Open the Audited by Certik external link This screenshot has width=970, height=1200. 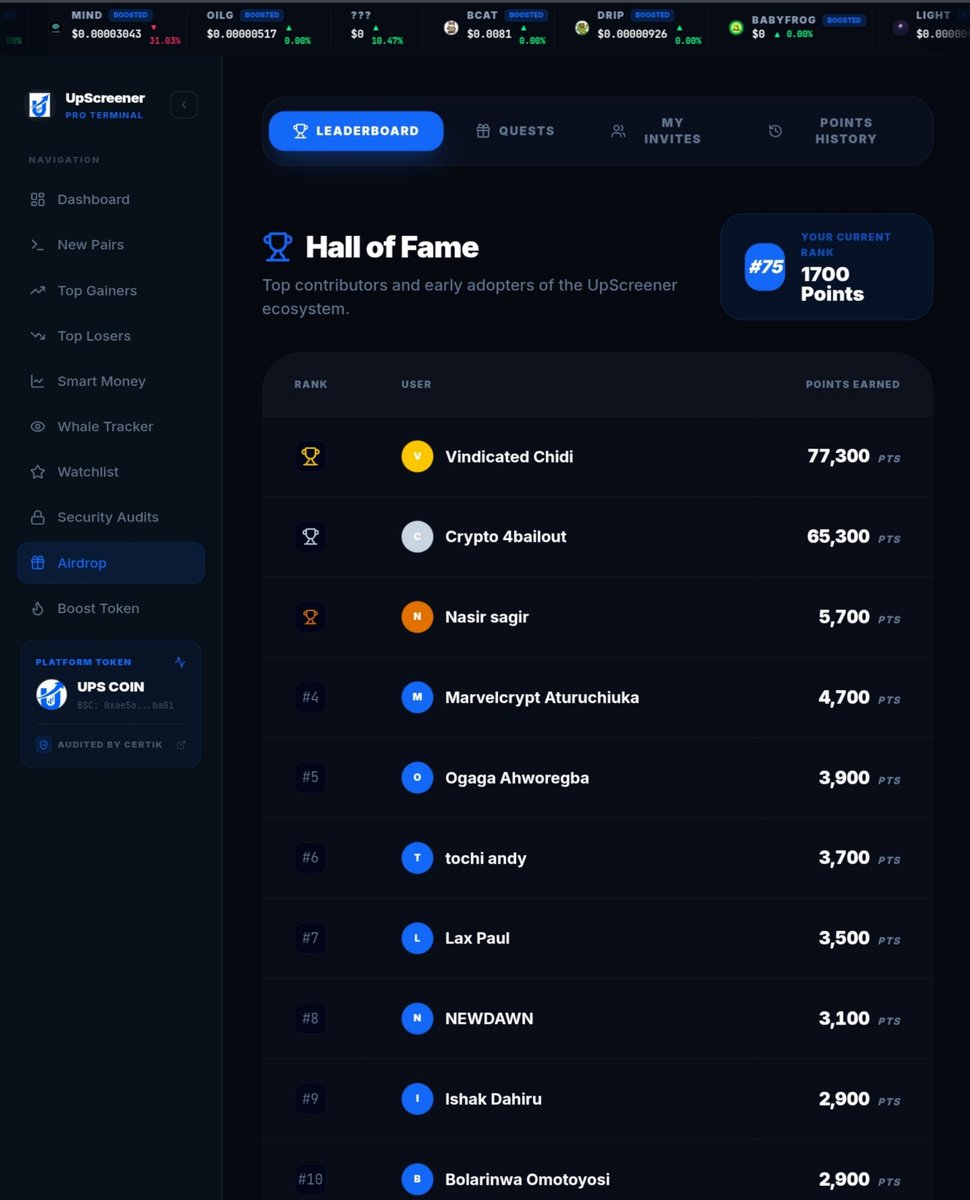pos(181,745)
